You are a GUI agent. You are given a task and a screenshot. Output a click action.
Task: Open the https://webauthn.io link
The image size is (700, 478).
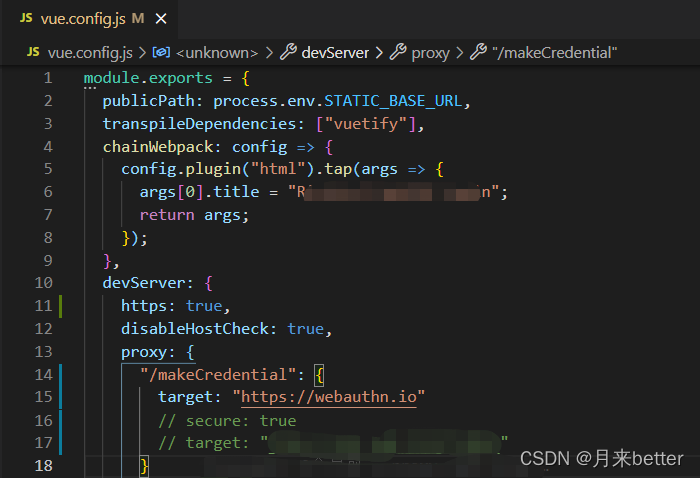tap(329, 397)
